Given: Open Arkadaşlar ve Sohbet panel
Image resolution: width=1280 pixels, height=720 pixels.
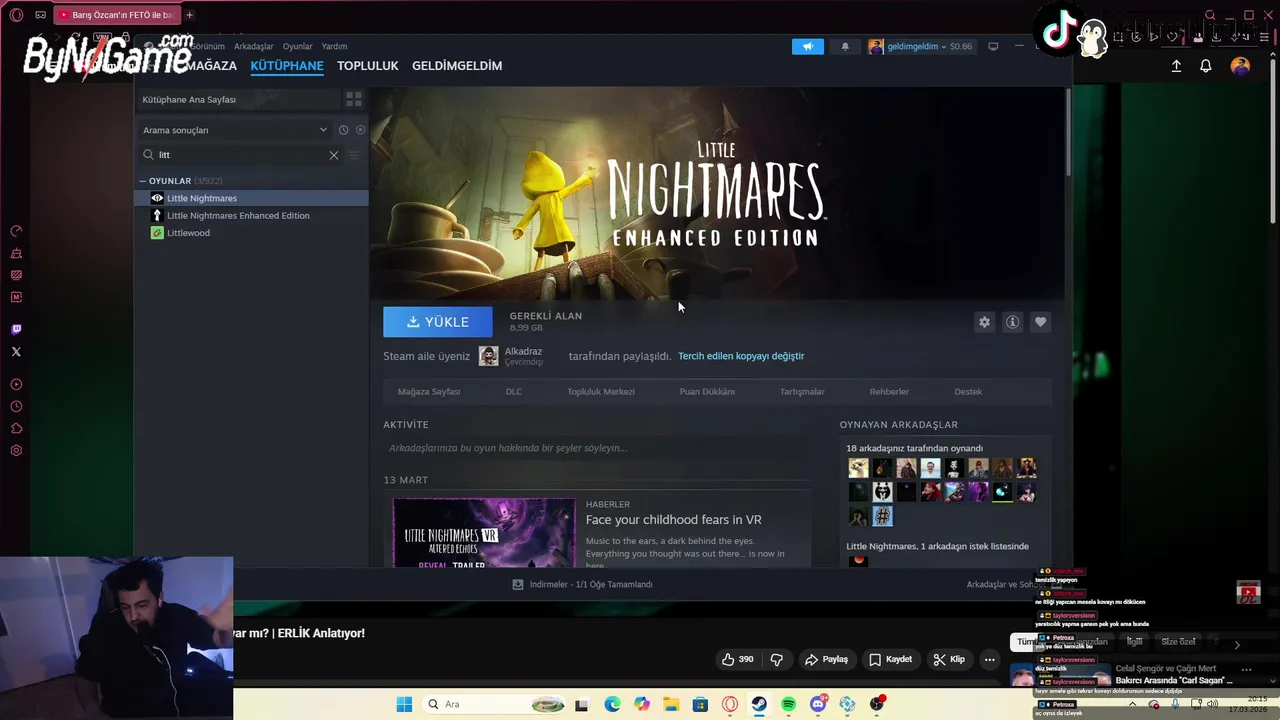Looking at the screenshot, I should click(1006, 584).
